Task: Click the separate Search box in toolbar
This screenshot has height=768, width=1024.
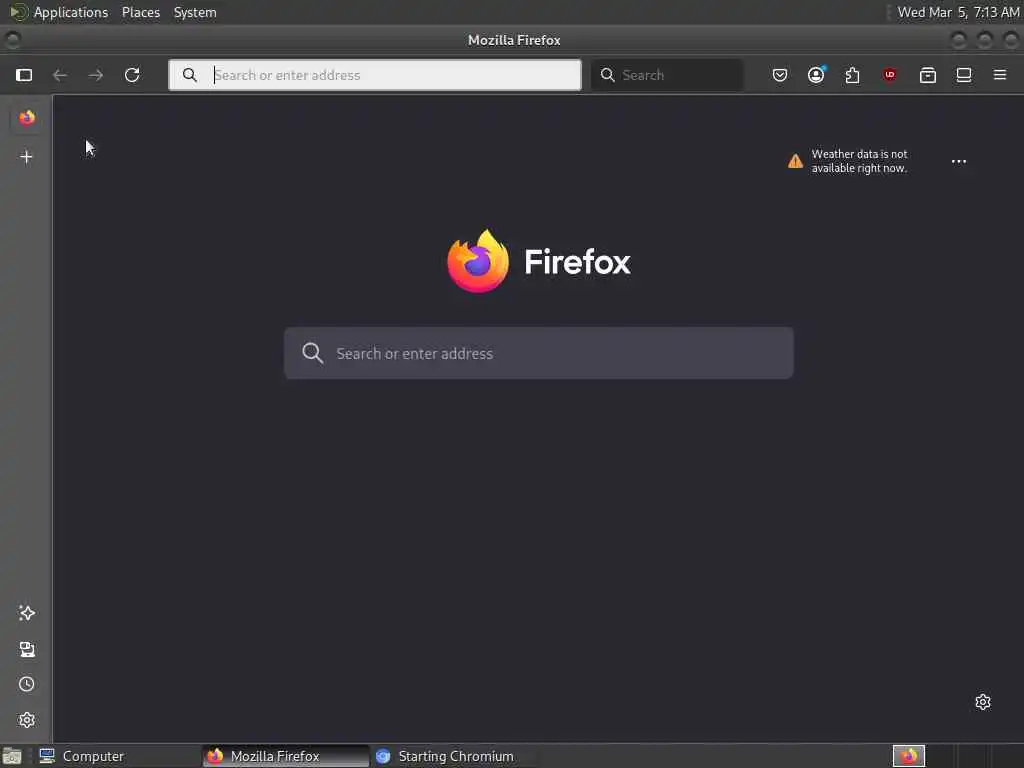Action: (666, 75)
